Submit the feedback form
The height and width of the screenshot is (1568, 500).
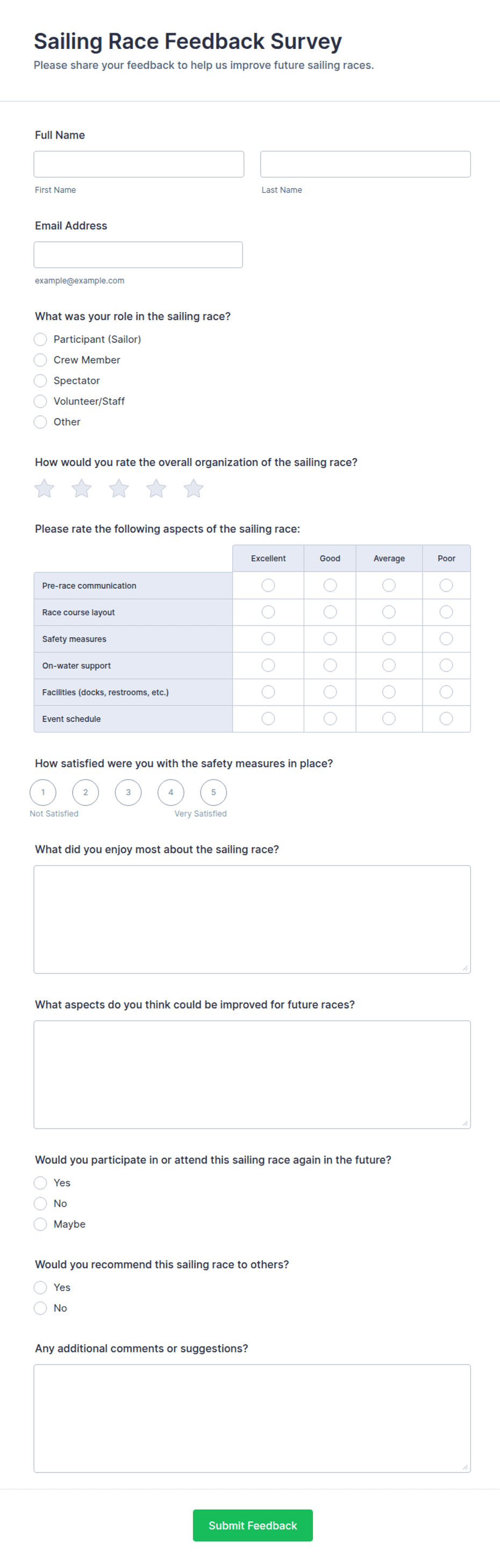(x=253, y=1526)
